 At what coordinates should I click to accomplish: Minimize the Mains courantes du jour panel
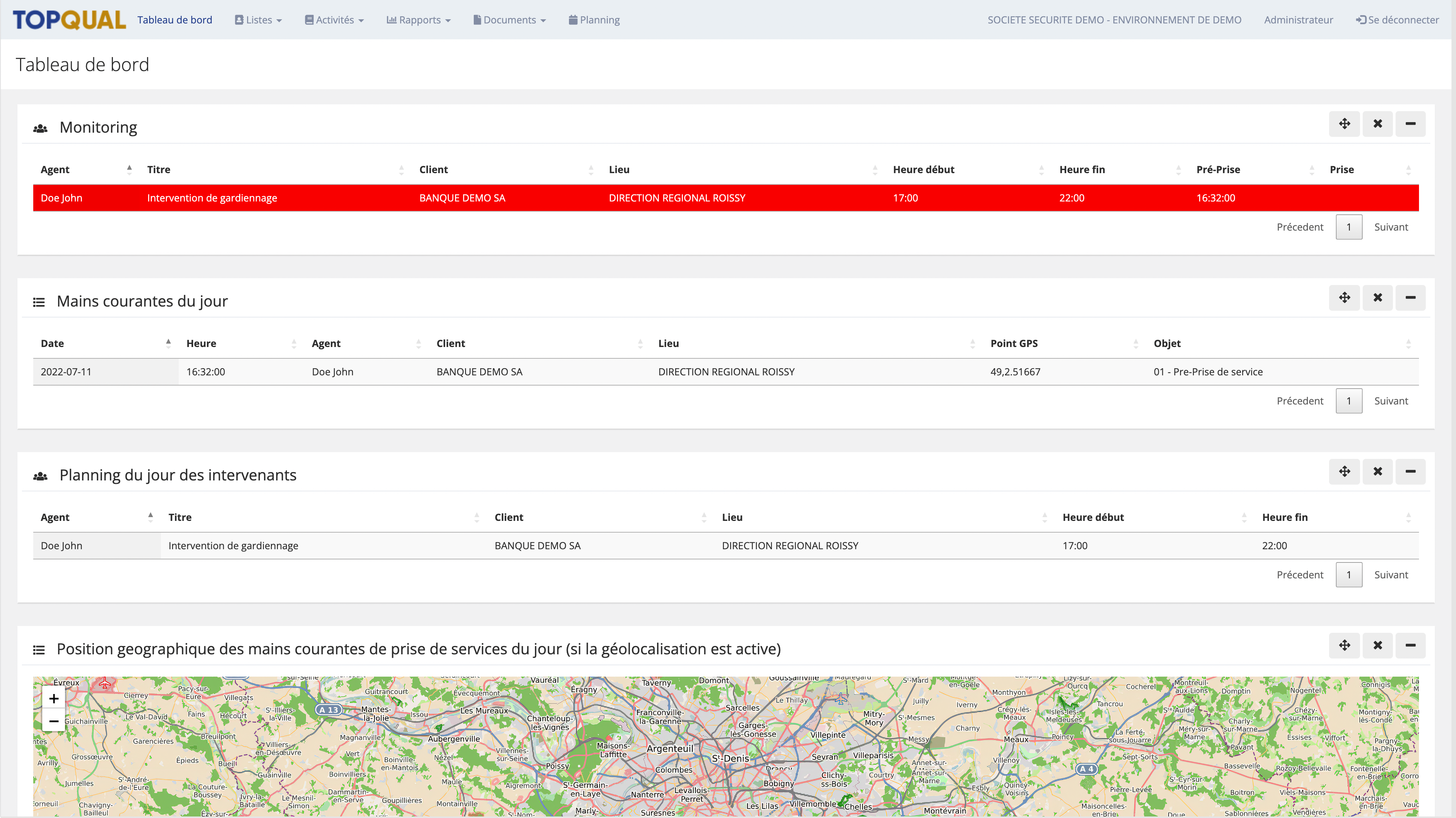pos(1410,297)
